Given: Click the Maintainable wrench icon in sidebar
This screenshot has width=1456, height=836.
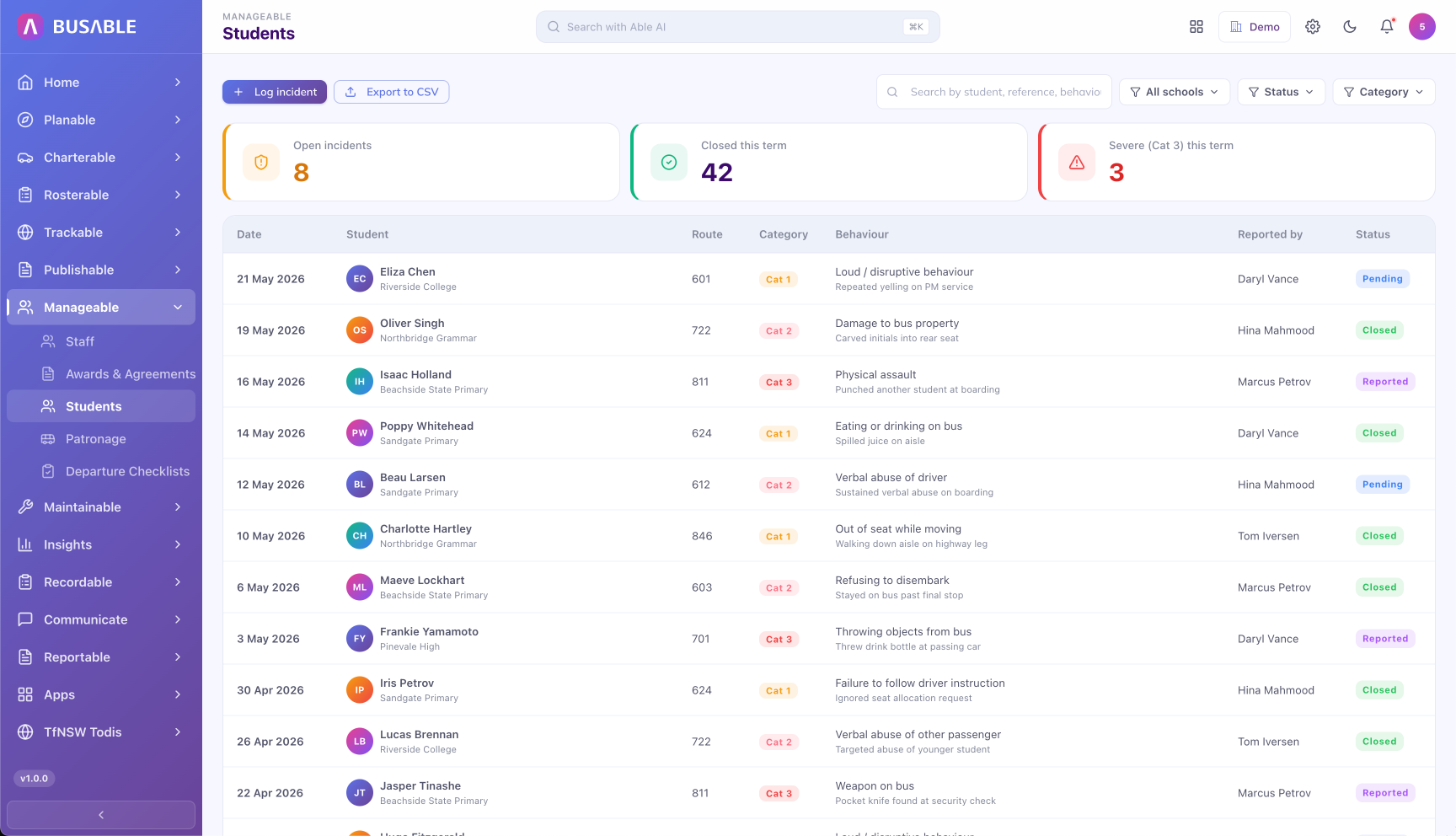Looking at the screenshot, I should point(25,507).
